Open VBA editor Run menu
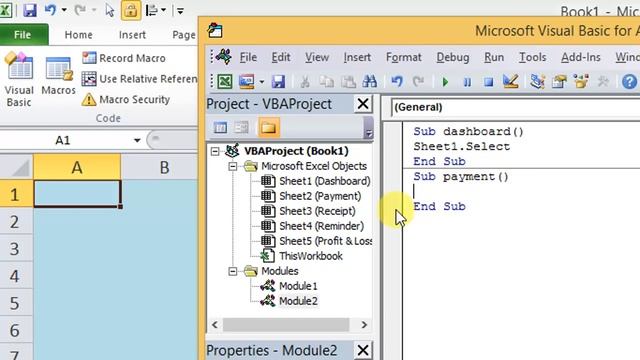 click(494, 58)
